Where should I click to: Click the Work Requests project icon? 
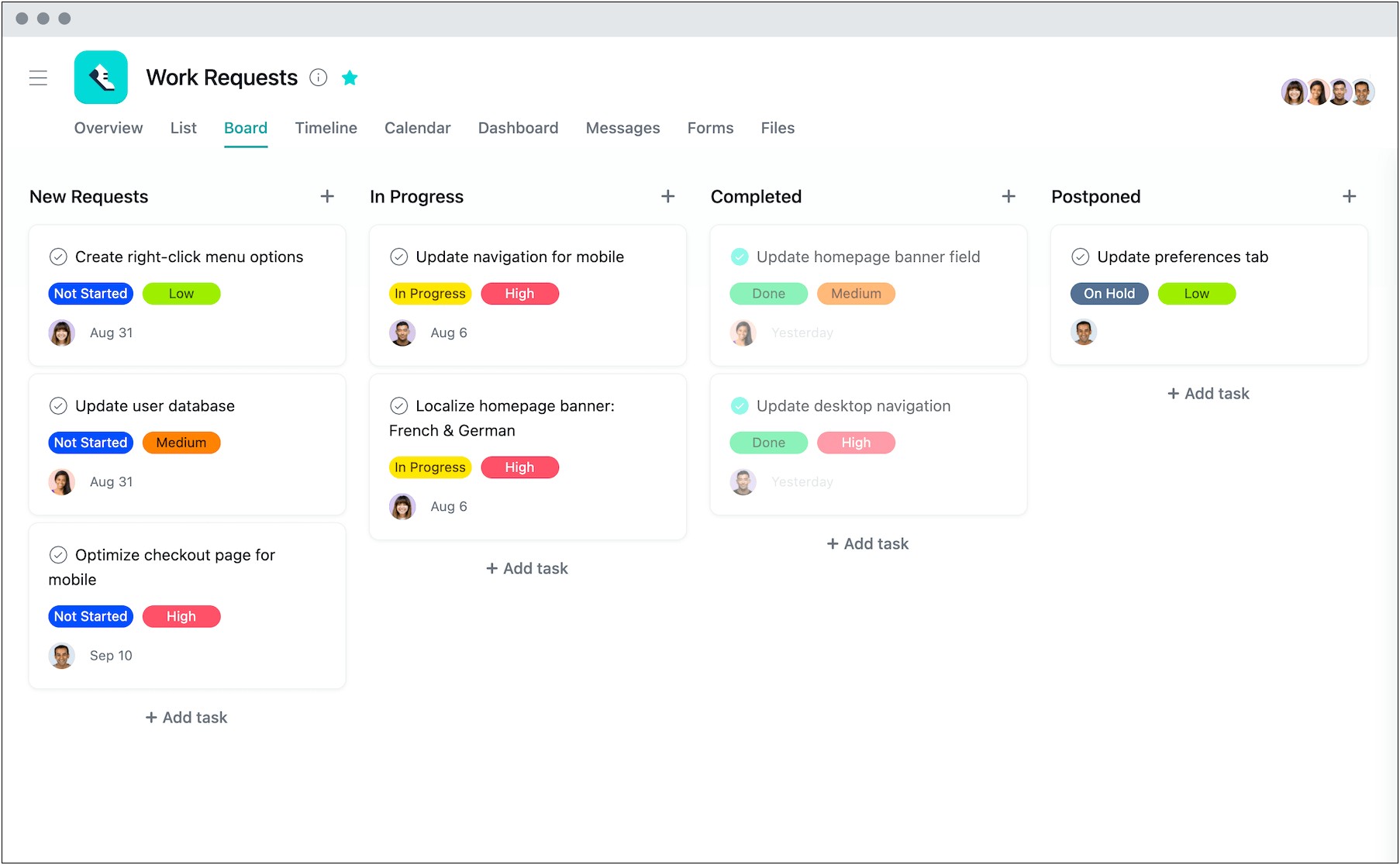click(x=101, y=78)
